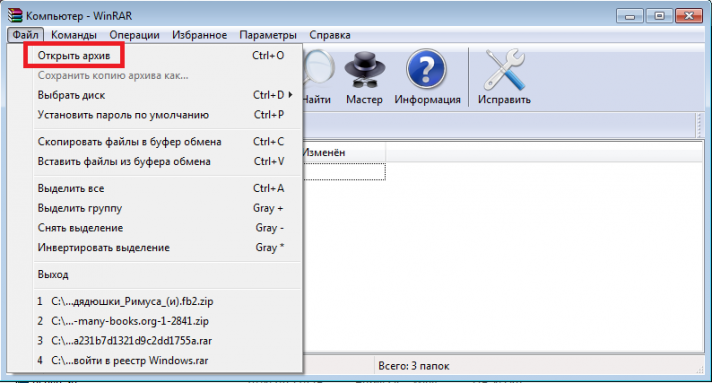Click the WinRAR books icon in title bar
712x383 pixels.
coord(15,15)
